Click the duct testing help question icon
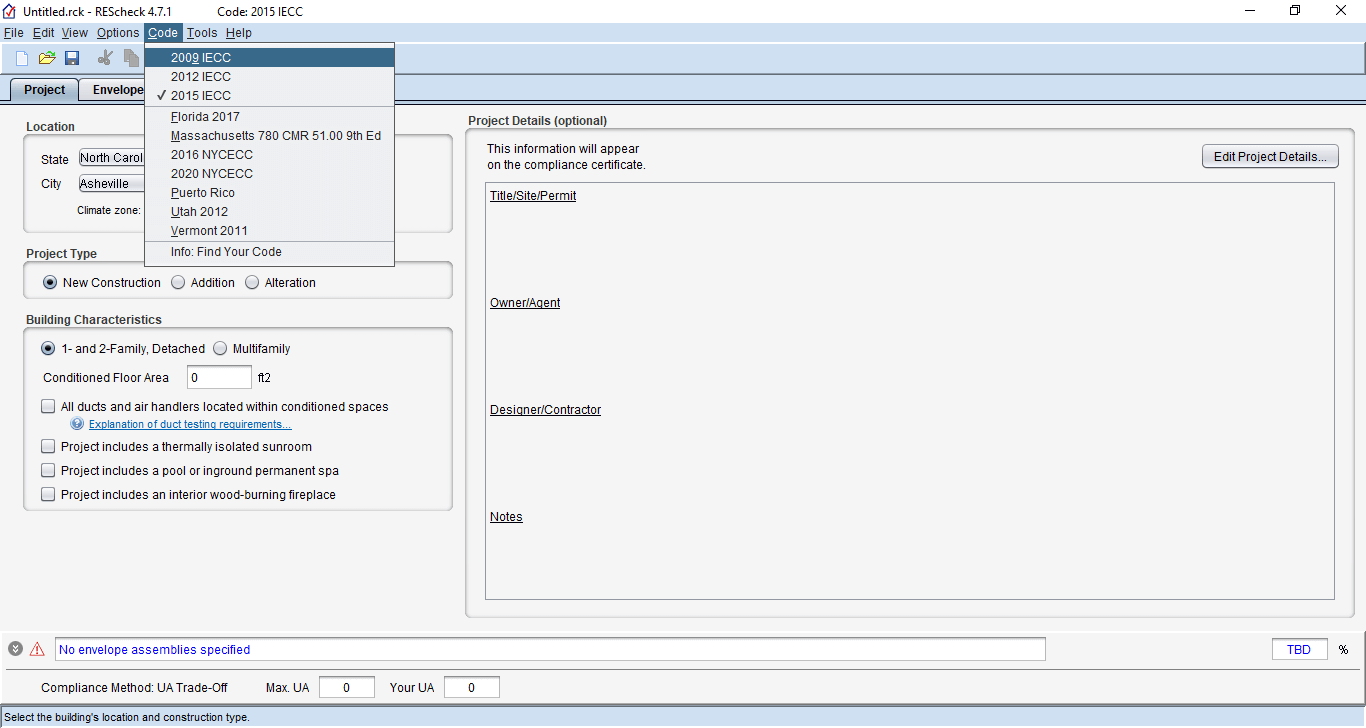Screen dimensions: 1366x728 (x=77, y=424)
